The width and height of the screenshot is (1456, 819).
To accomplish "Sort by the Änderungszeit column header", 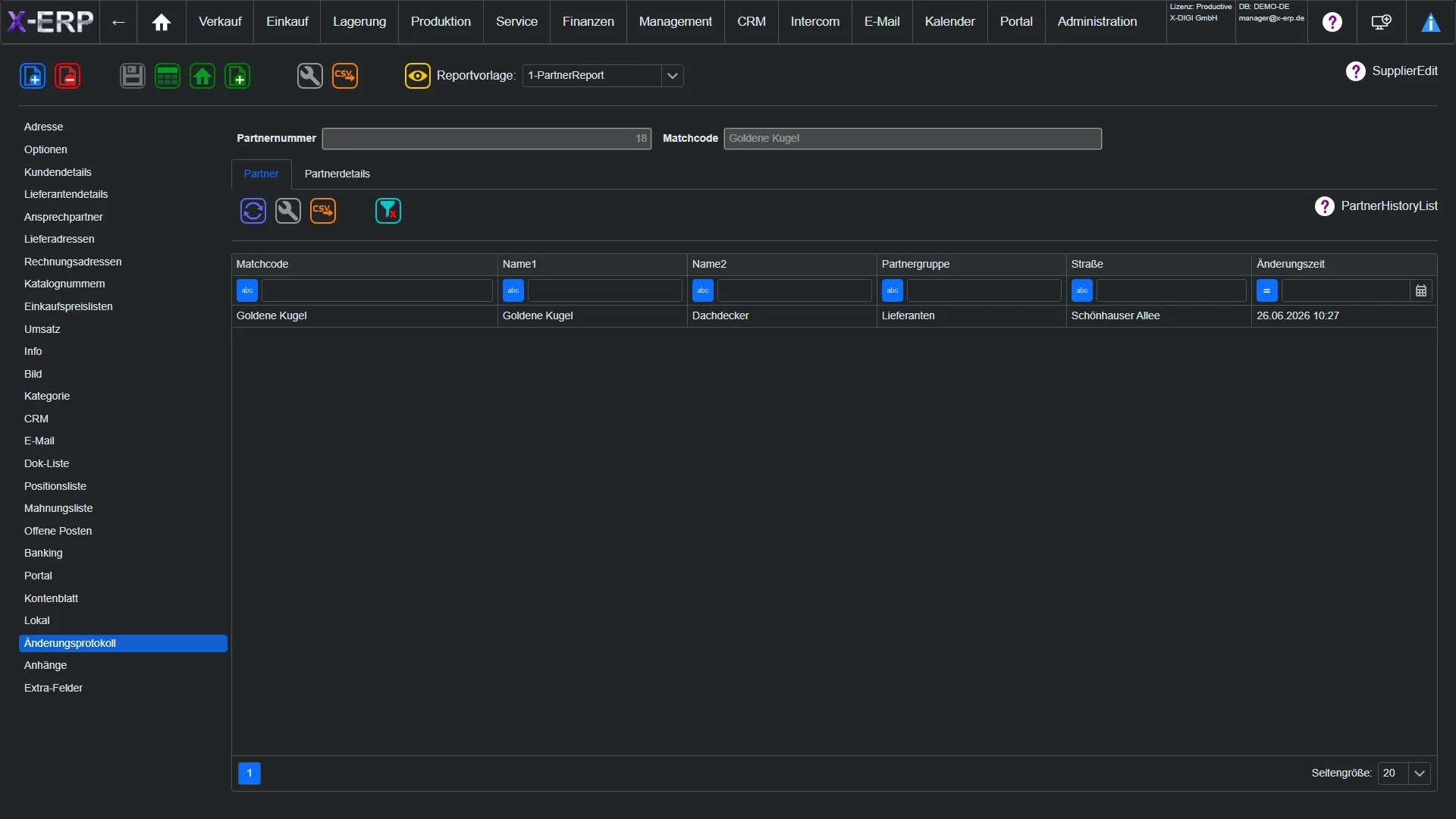I will [x=1344, y=265].
